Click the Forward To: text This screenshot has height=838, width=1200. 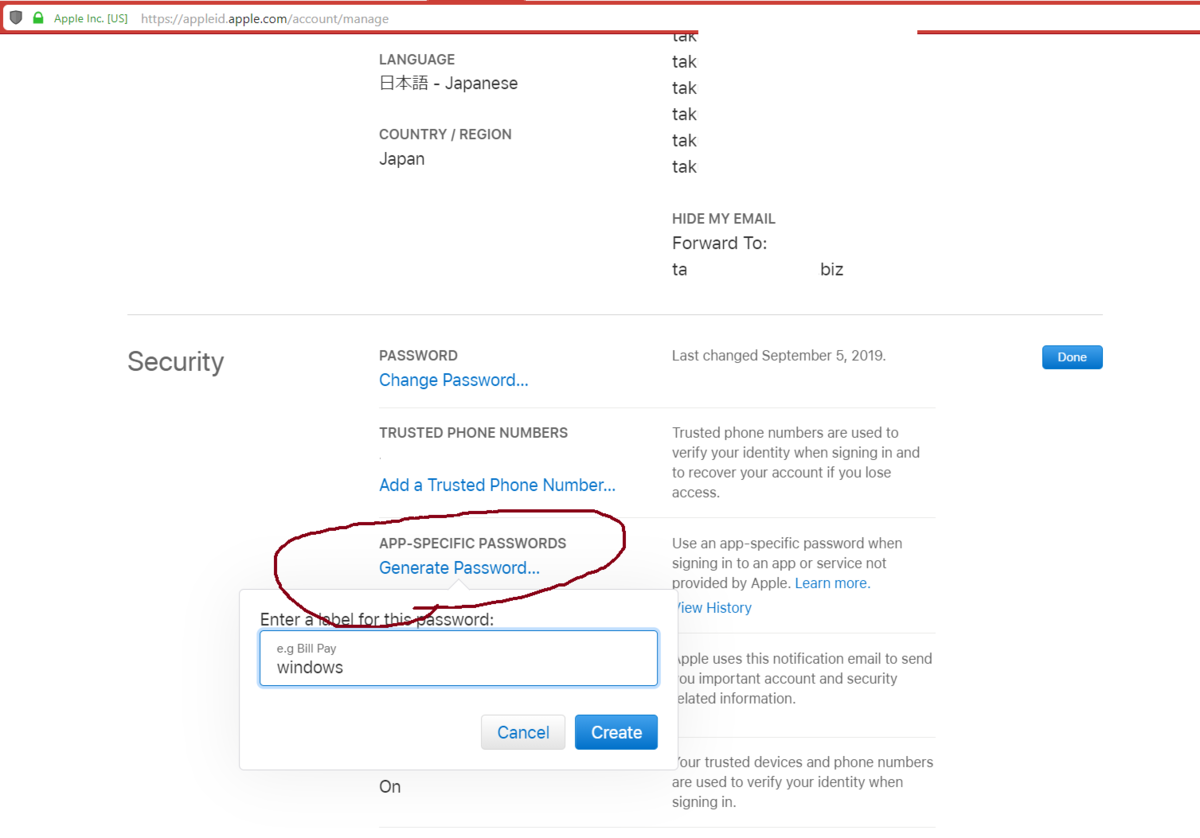[x=720, y=243]
